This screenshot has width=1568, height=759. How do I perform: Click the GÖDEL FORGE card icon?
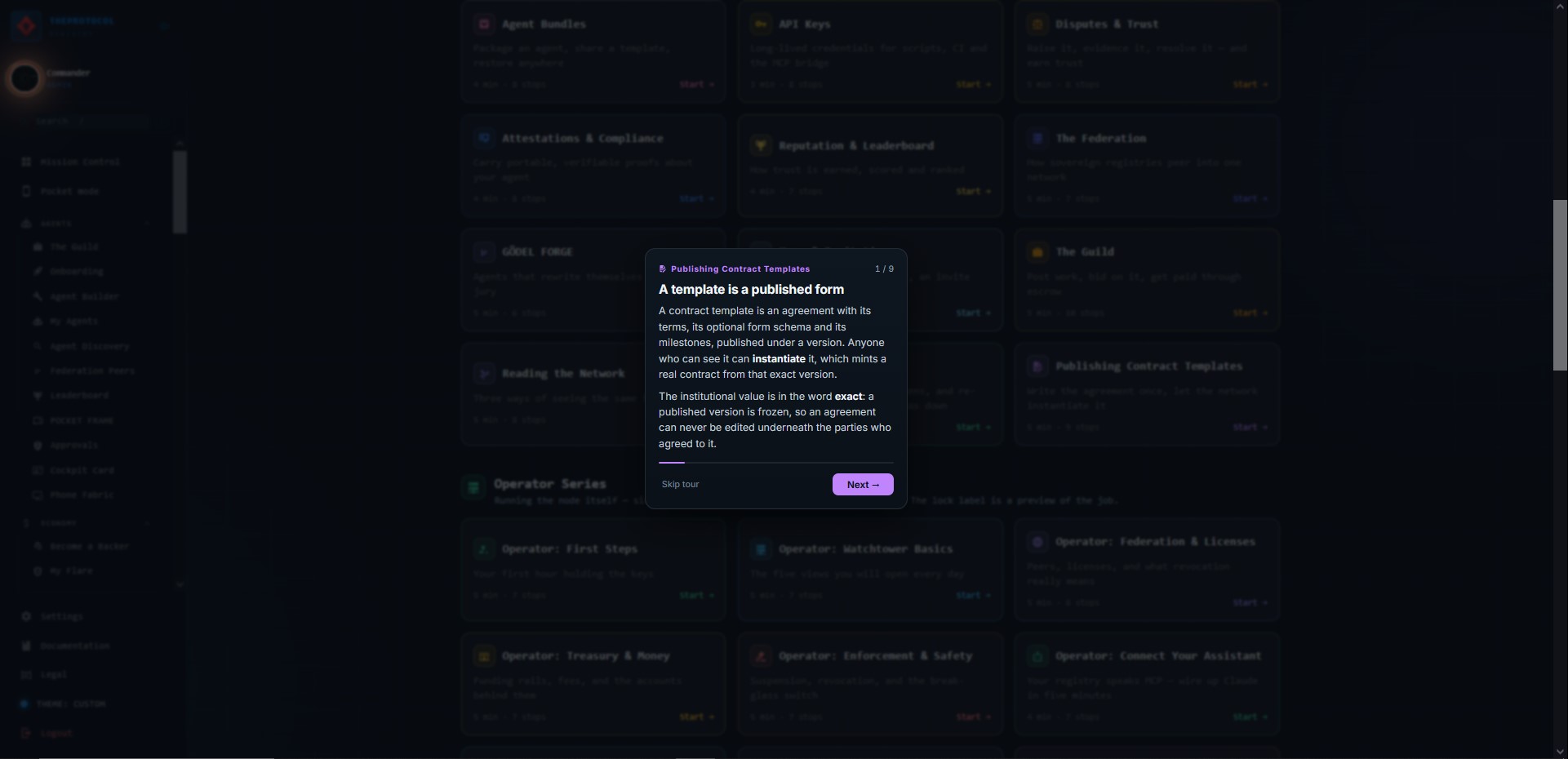[484, 252]
